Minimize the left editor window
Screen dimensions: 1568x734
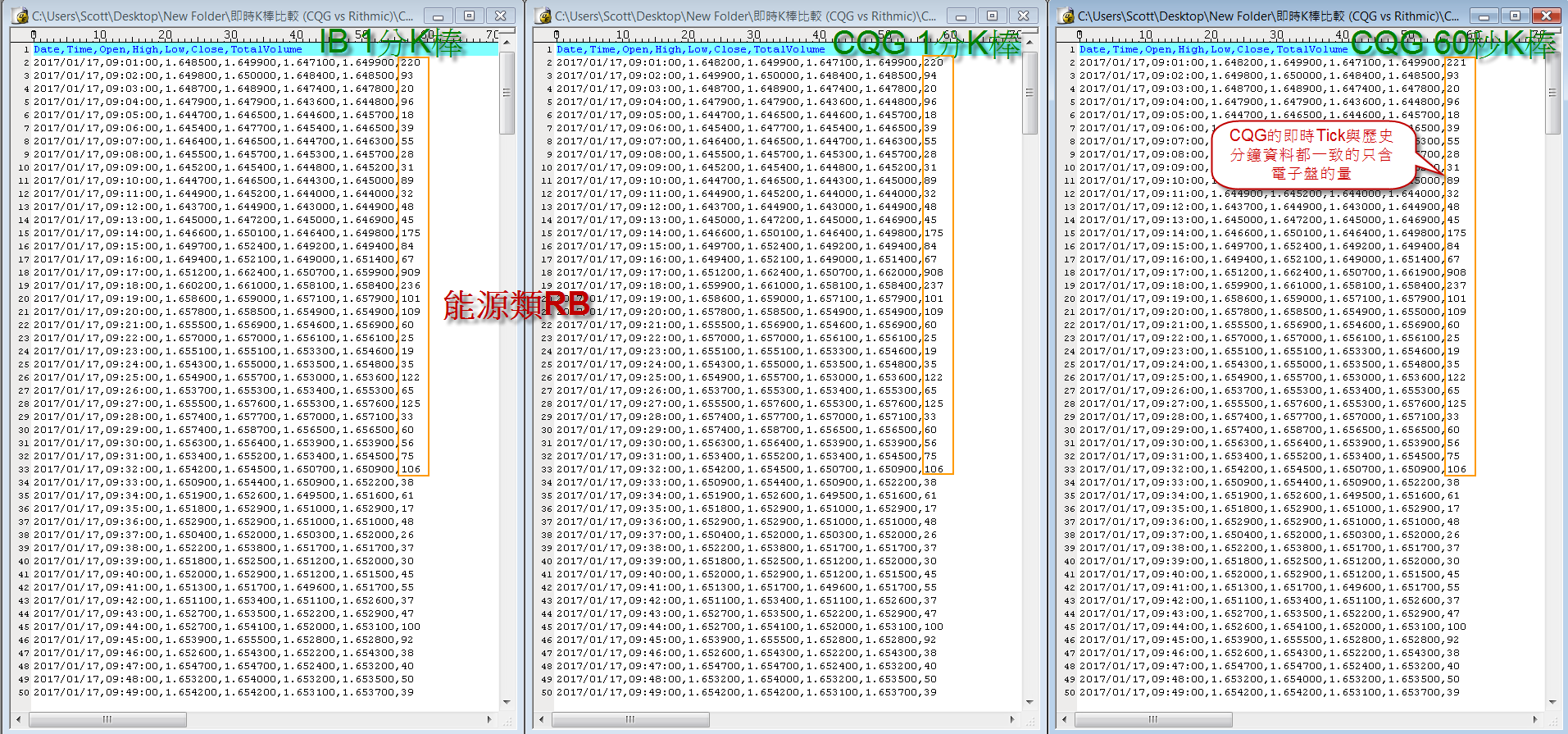(439, 16)
